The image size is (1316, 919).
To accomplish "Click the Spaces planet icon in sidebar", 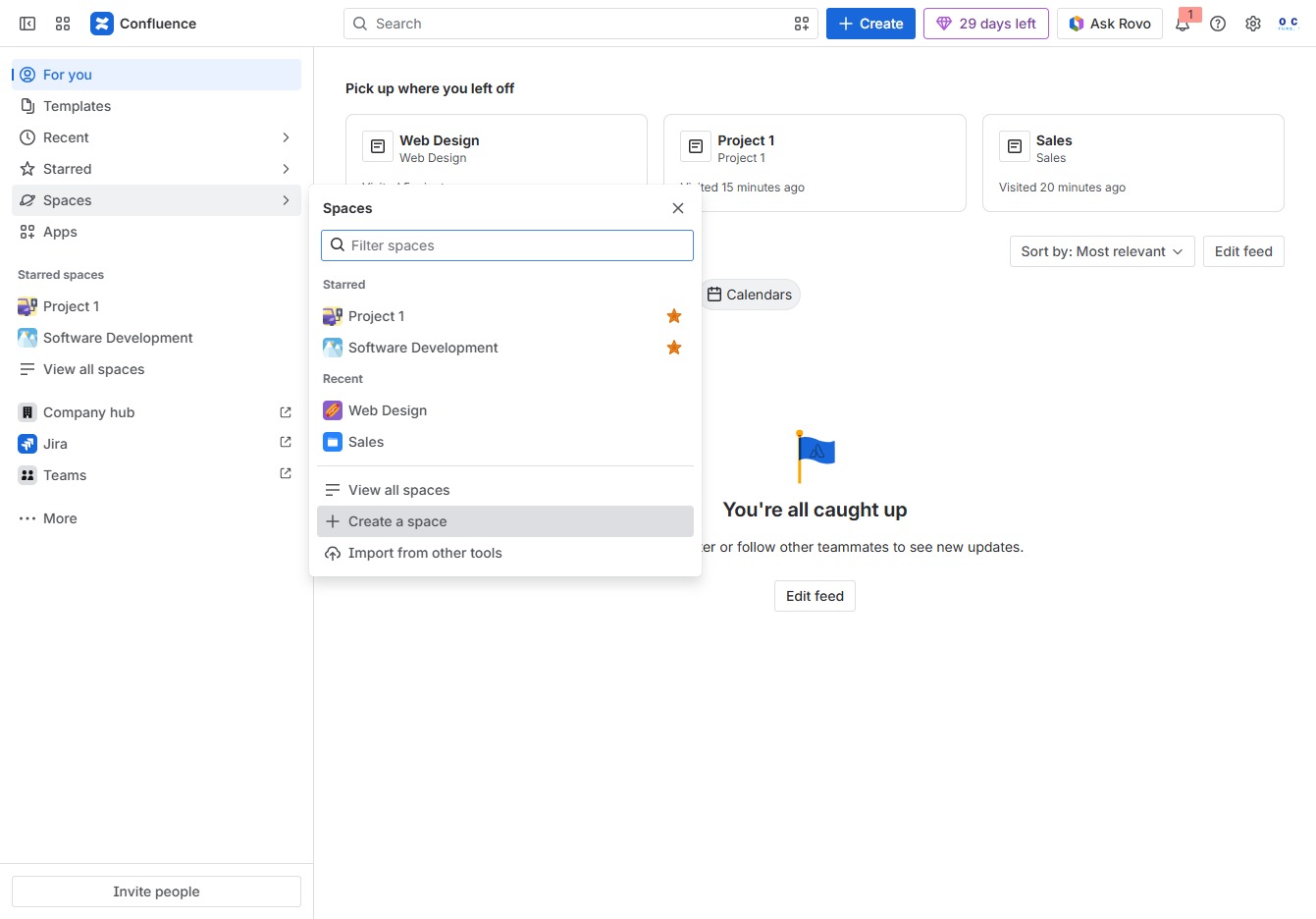I will (x=27, y=200).
